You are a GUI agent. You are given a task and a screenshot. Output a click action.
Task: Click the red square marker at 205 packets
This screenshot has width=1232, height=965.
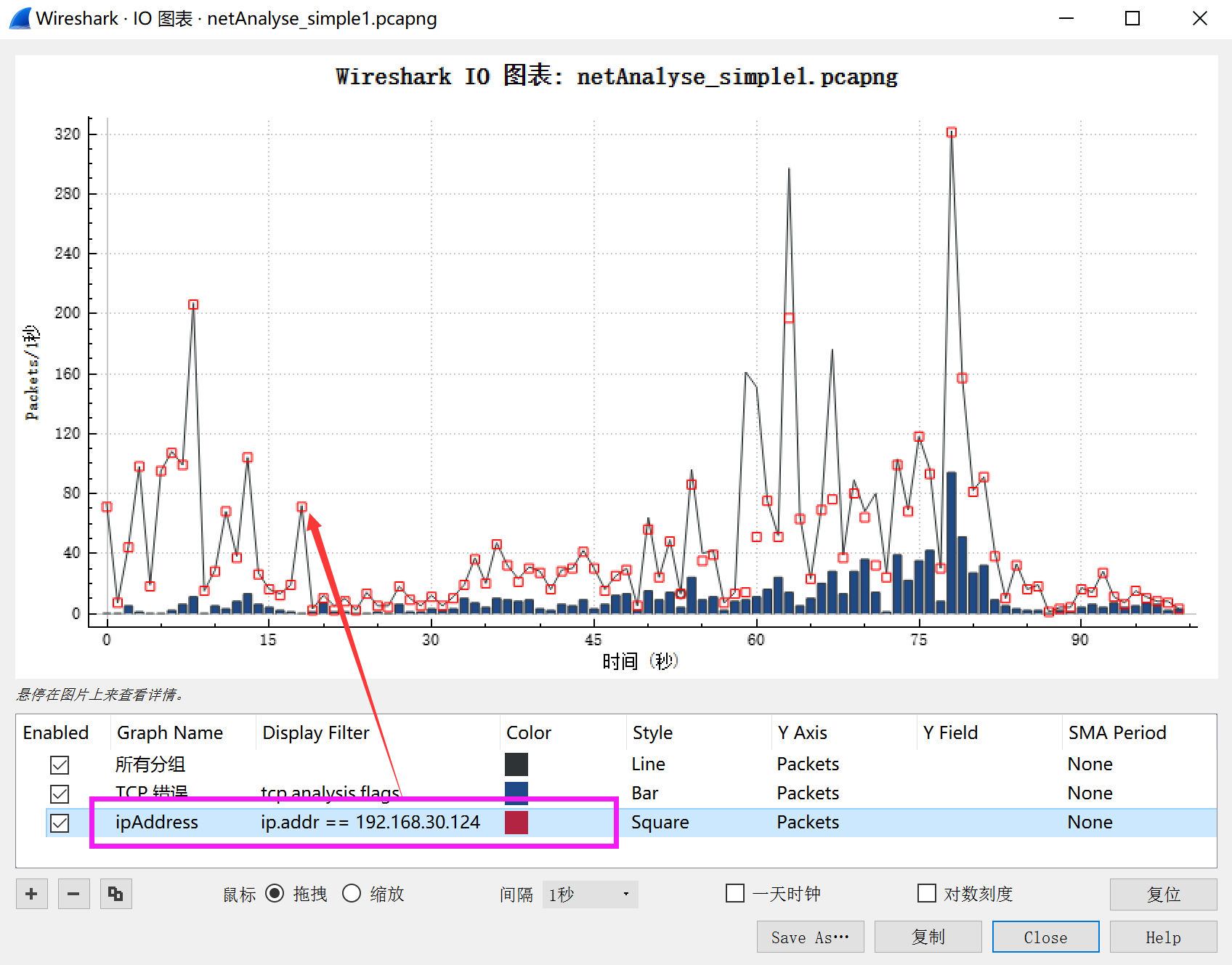click(193, 304)
